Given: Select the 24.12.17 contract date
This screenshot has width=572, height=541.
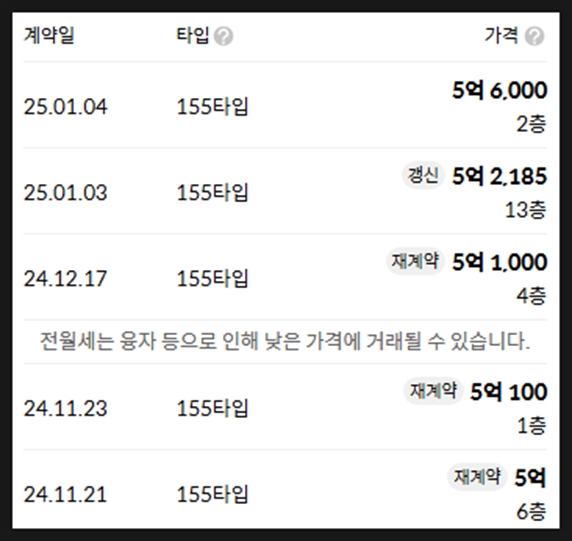Looking at the screenshot, I should 65,279.
